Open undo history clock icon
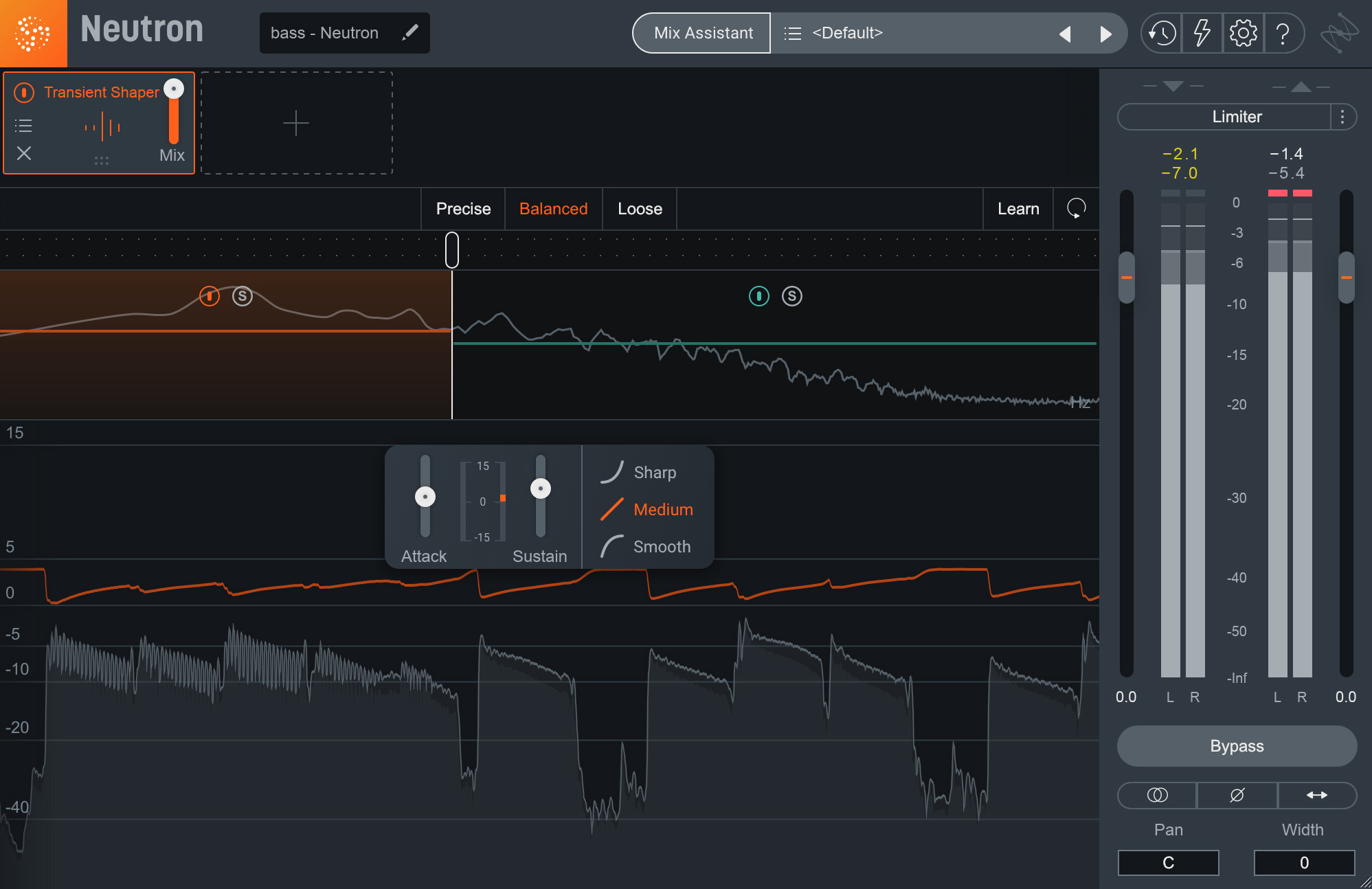This screenshot has height=889, width=1372. [x=1162, y=33]
